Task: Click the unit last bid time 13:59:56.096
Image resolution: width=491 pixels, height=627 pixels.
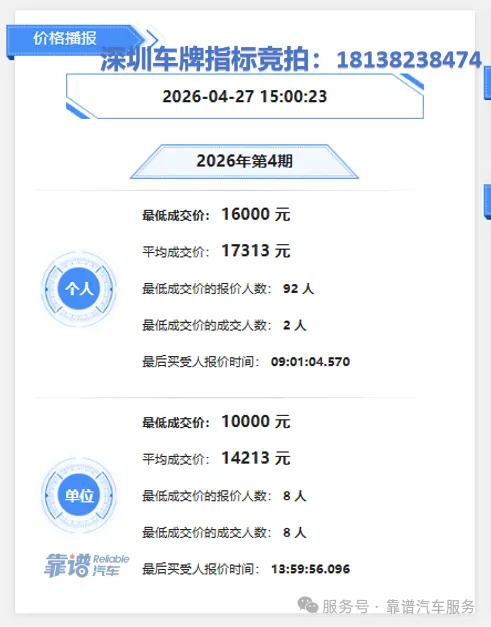Action: [x=310, y=569]
